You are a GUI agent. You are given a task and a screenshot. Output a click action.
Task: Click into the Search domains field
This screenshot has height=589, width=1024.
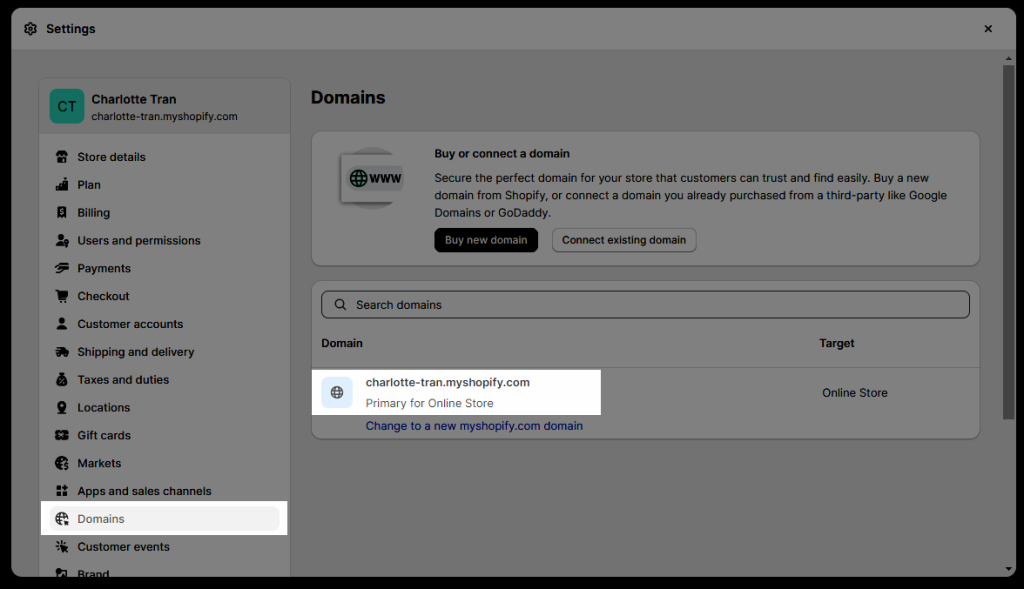click(645, 304)
